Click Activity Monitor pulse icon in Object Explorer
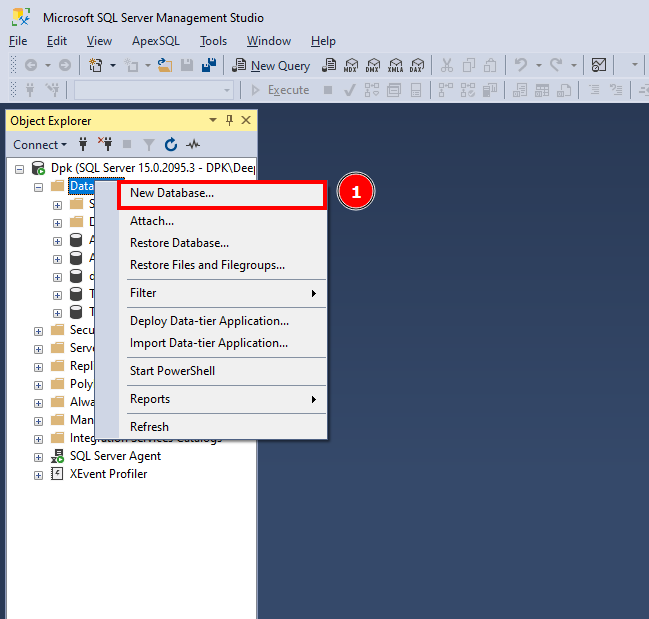Image resolution: width=649 pixels, height=619 pixels. [x=193, y=144]
